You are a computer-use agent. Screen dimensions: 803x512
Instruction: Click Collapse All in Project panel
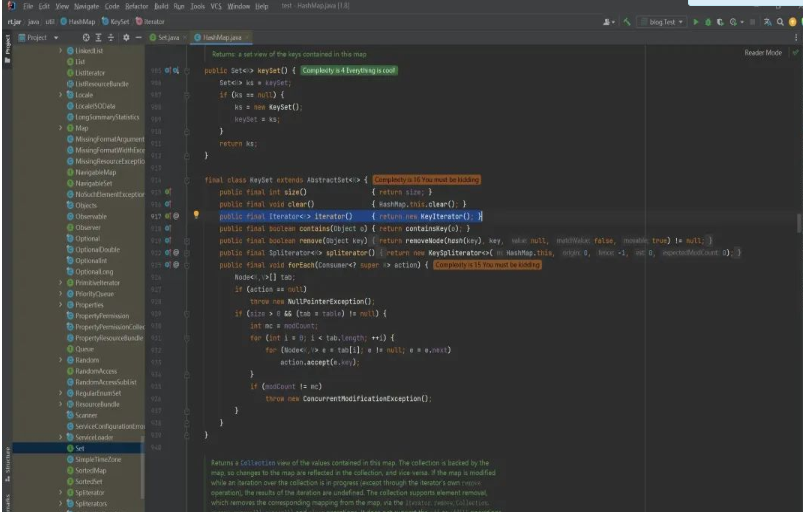(x=111, y=37)
